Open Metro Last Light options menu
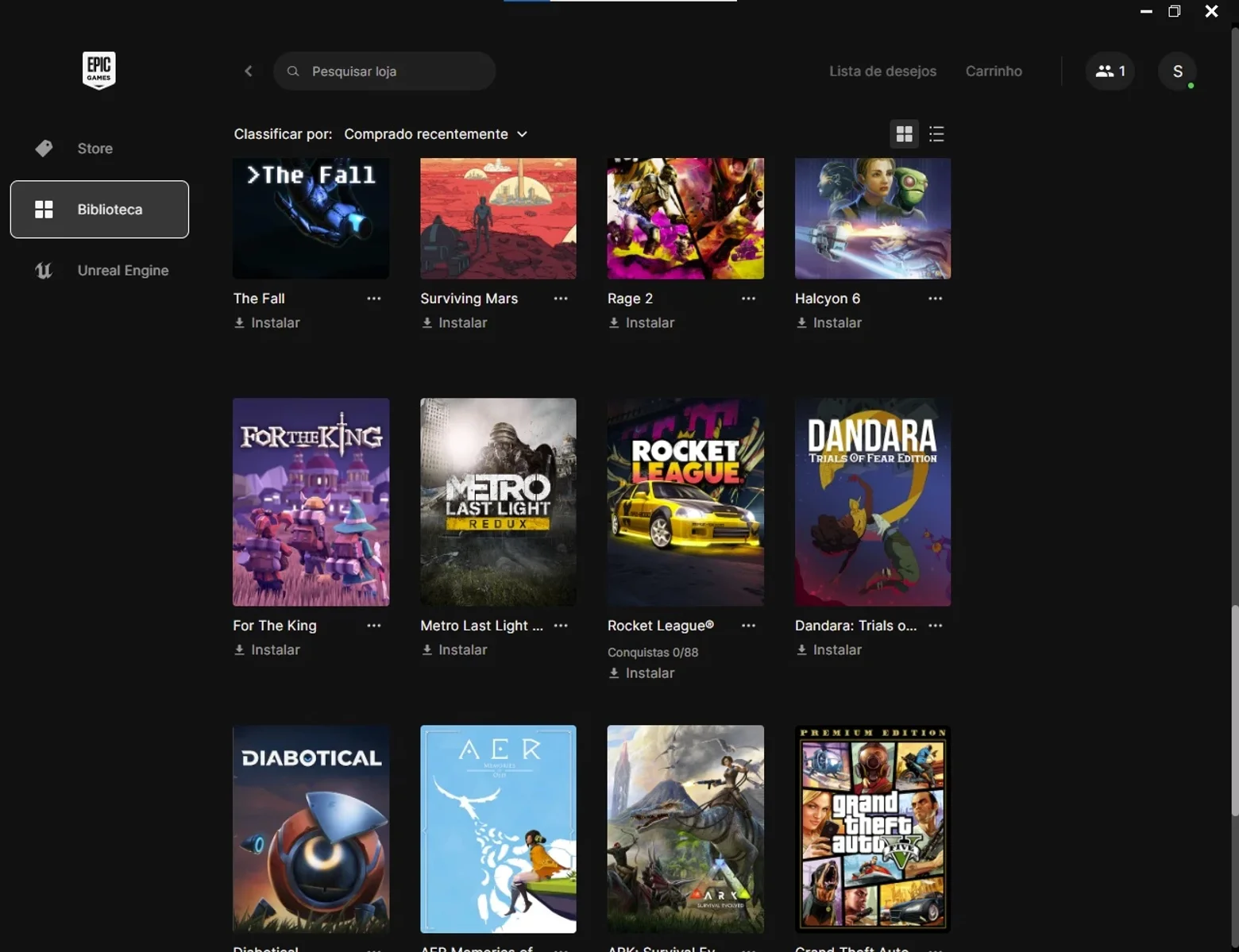The width and height of the screenshot is (1239, 952). (561, 626)
